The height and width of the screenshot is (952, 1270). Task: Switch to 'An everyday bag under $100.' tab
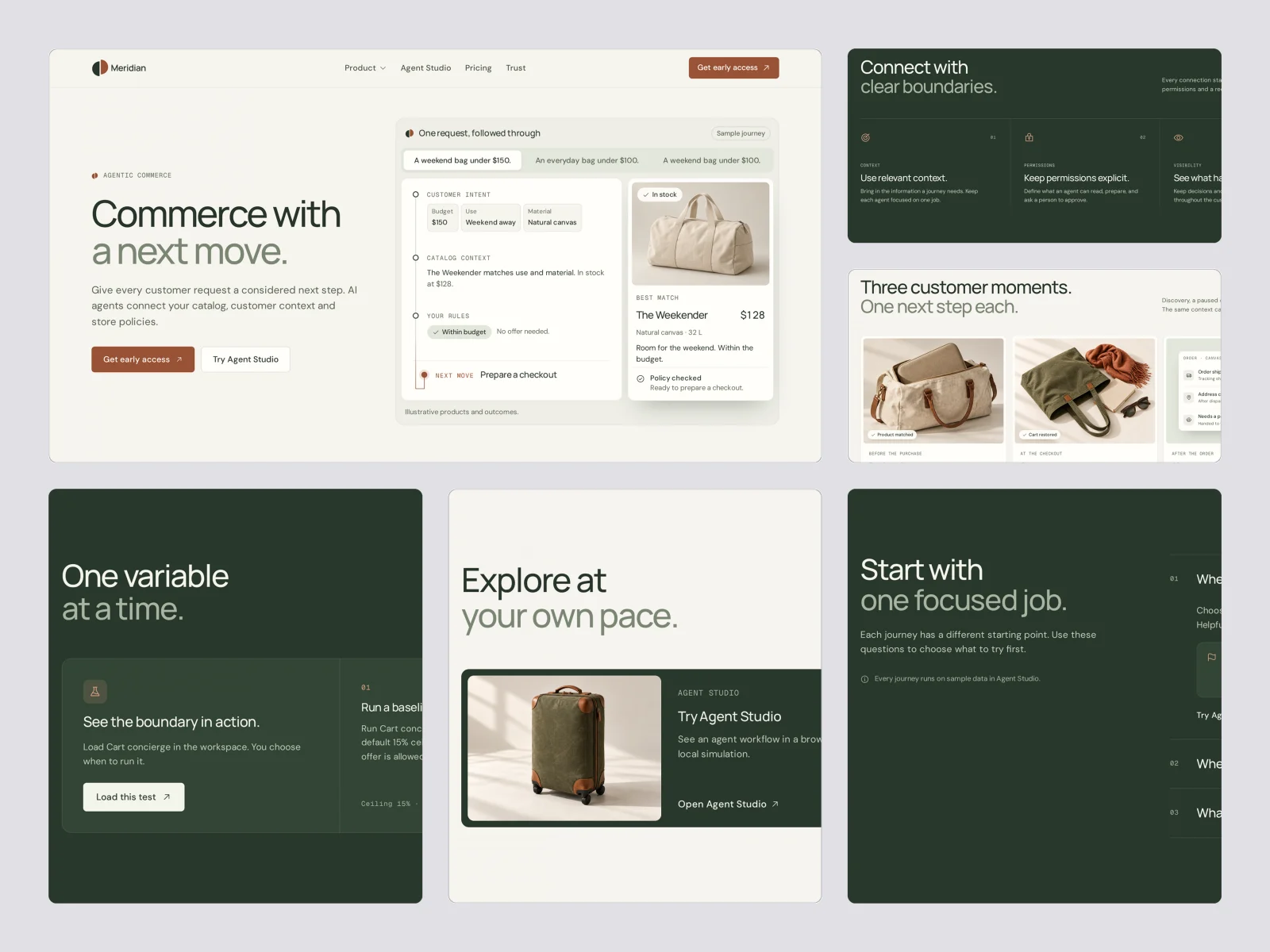(587, 160)
